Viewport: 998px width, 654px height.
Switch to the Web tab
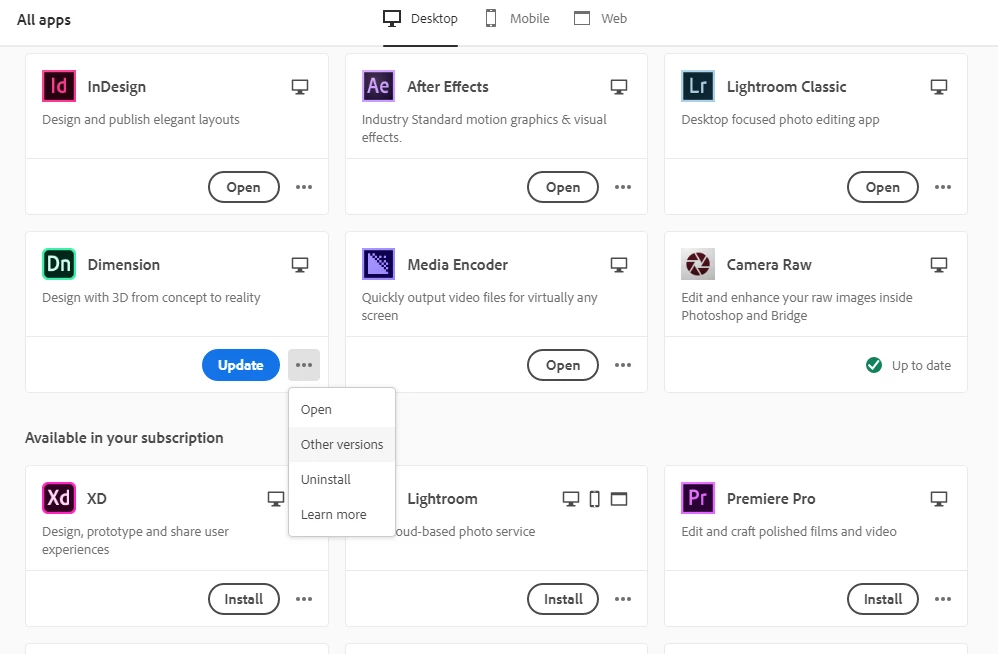pyautogui.click(x=600, y=19)
